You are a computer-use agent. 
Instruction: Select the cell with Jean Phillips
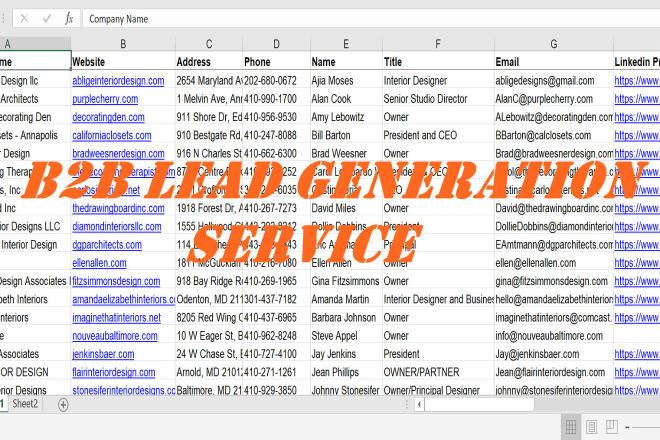(346, 372)
